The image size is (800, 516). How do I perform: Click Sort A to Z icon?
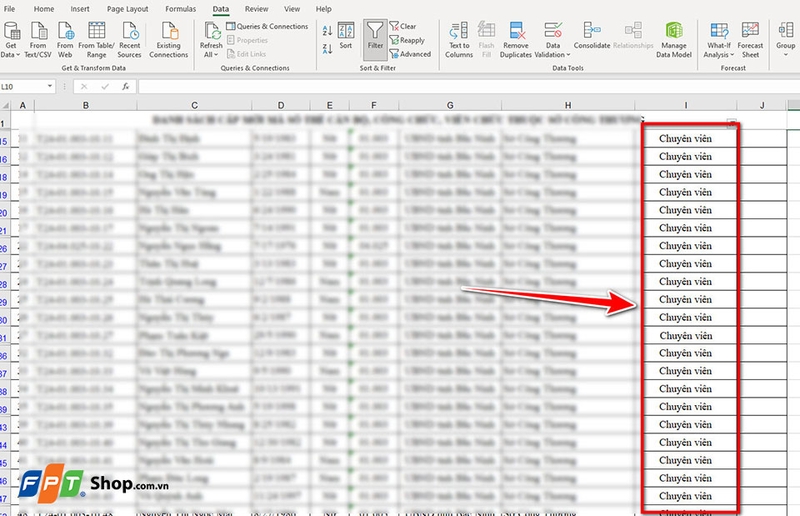coord(328,30)
